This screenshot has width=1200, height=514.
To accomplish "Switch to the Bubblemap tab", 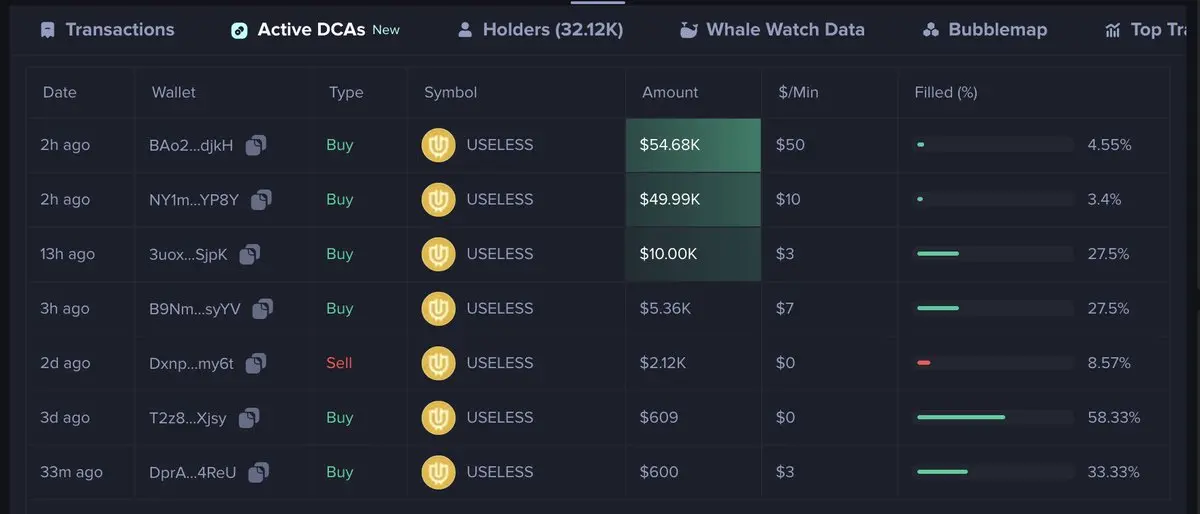I will coord(985,30).
